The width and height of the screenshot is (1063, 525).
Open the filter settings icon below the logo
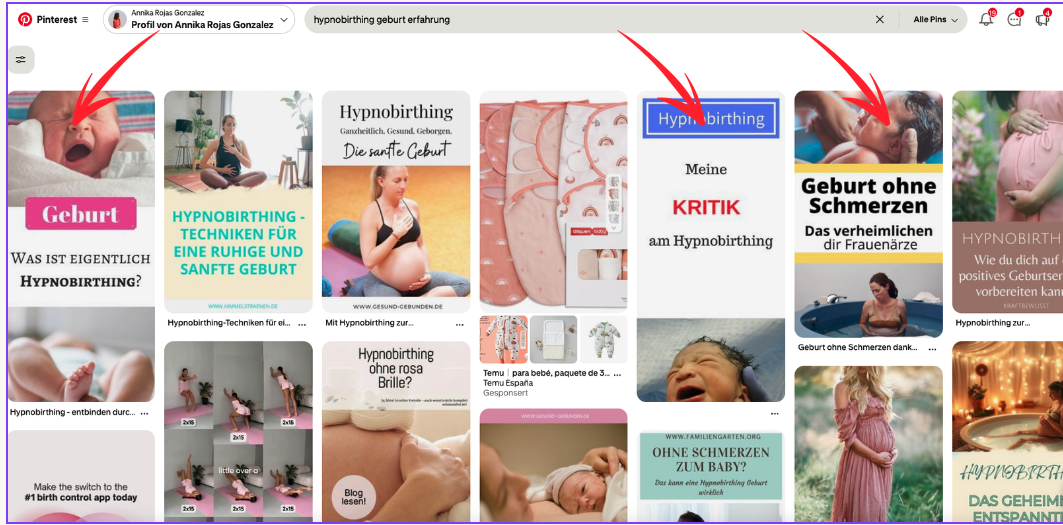21,60
